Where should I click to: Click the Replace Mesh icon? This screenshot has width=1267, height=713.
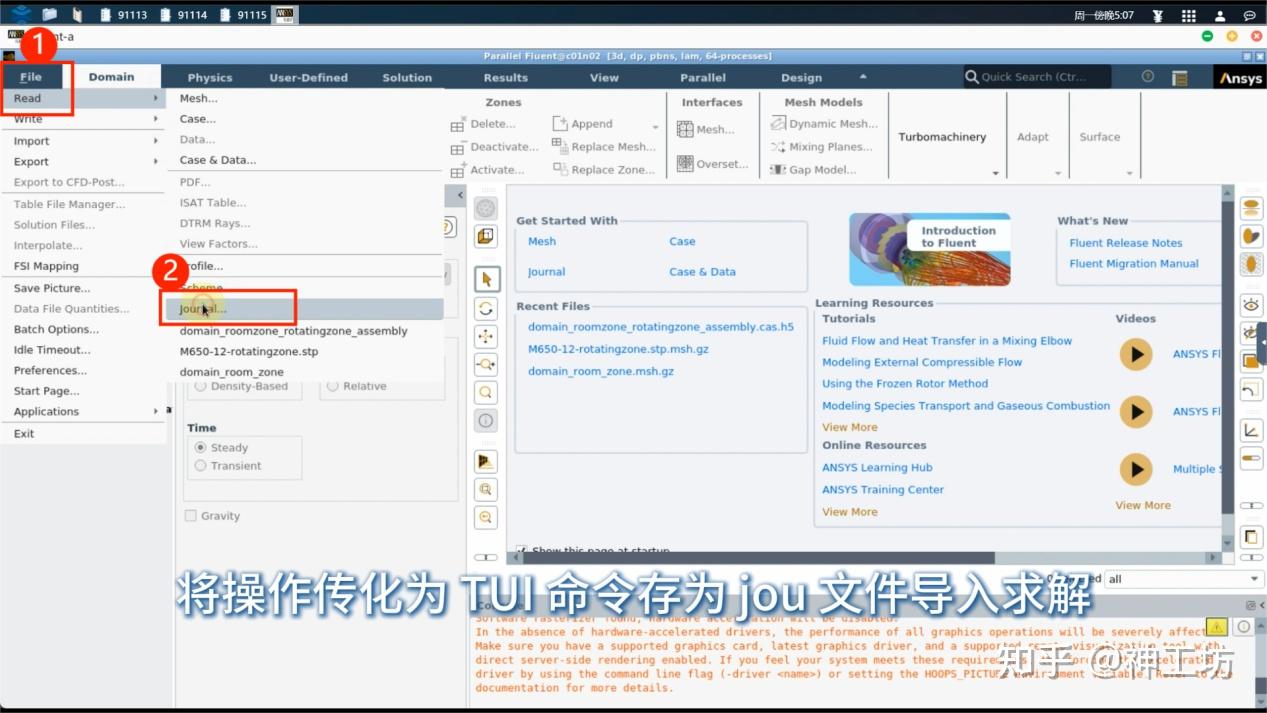[560, 146]
